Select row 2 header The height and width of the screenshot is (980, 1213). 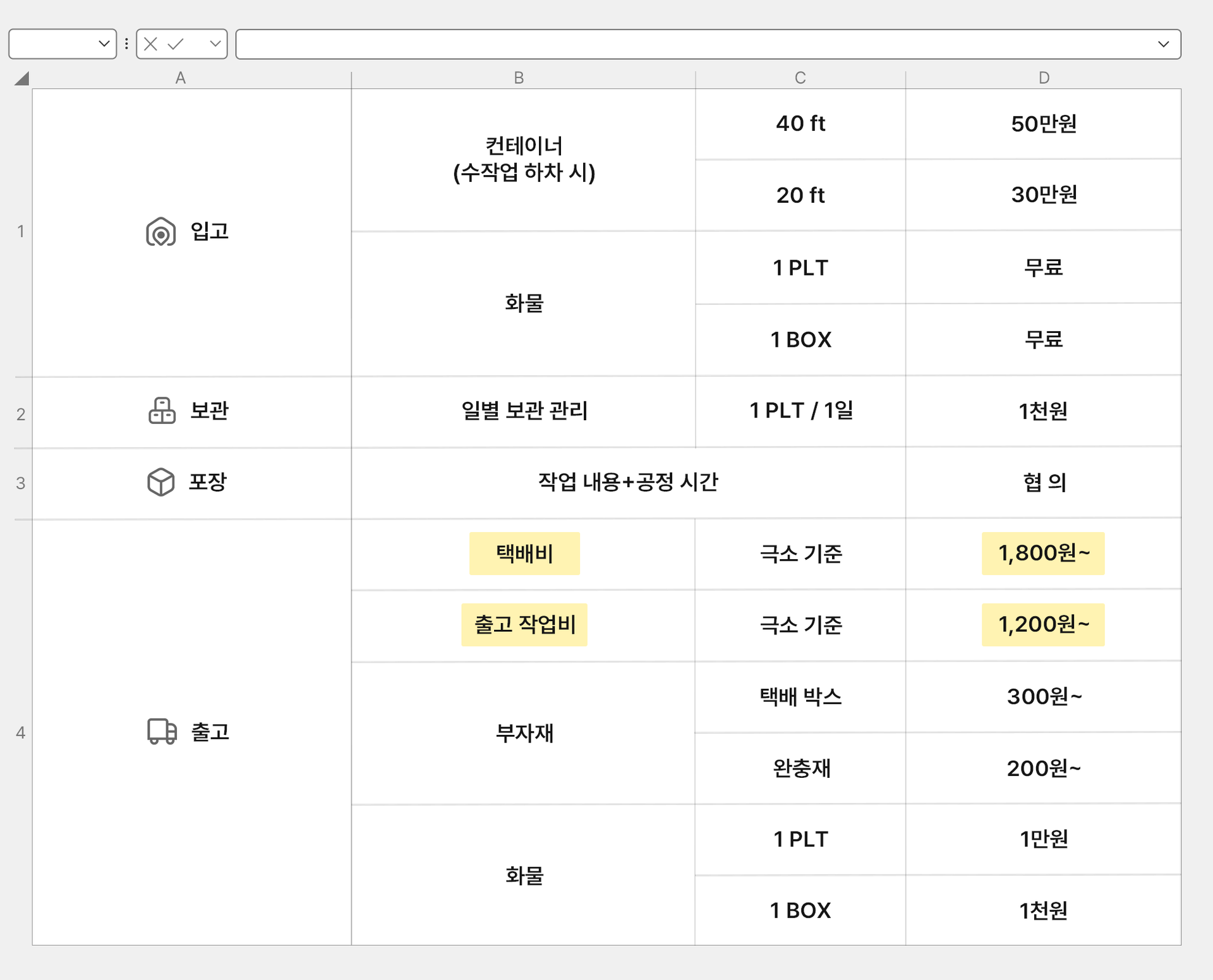coord(21,414)
